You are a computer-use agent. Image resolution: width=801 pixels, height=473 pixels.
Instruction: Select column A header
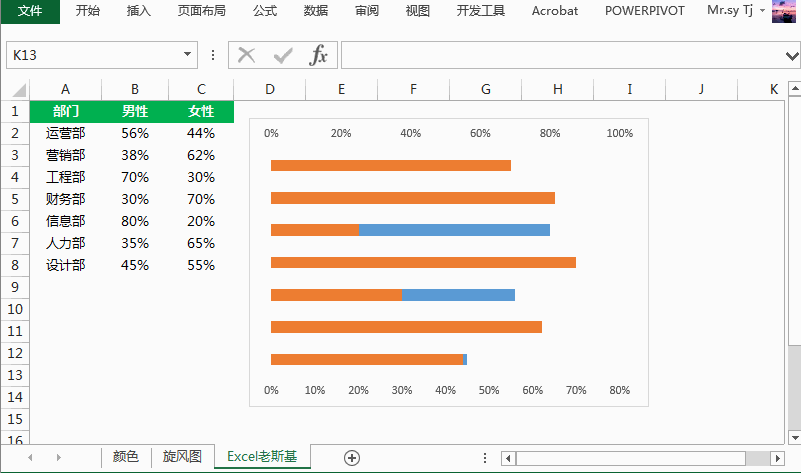65,89
